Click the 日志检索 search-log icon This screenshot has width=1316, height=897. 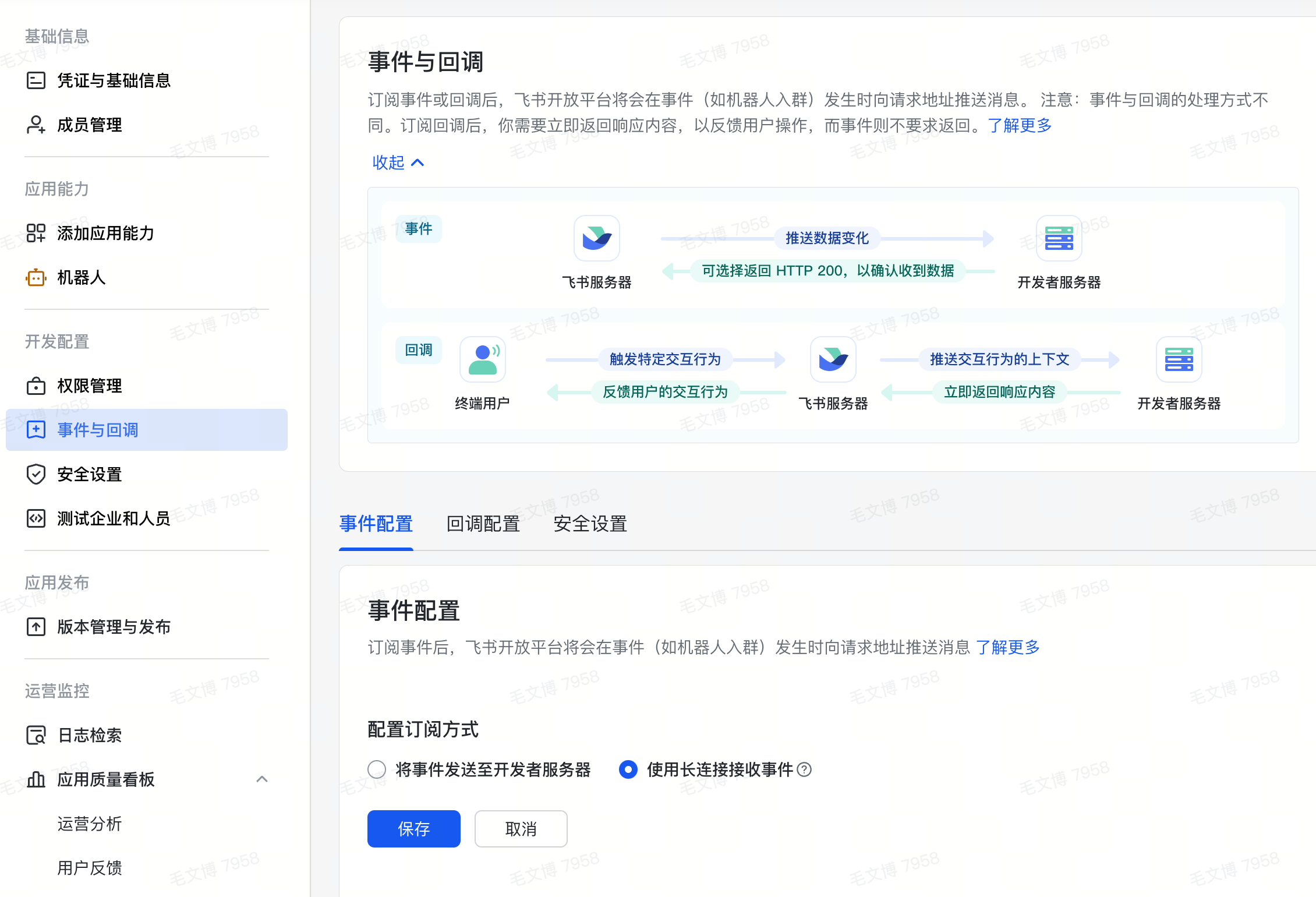[x=36, y=735]
